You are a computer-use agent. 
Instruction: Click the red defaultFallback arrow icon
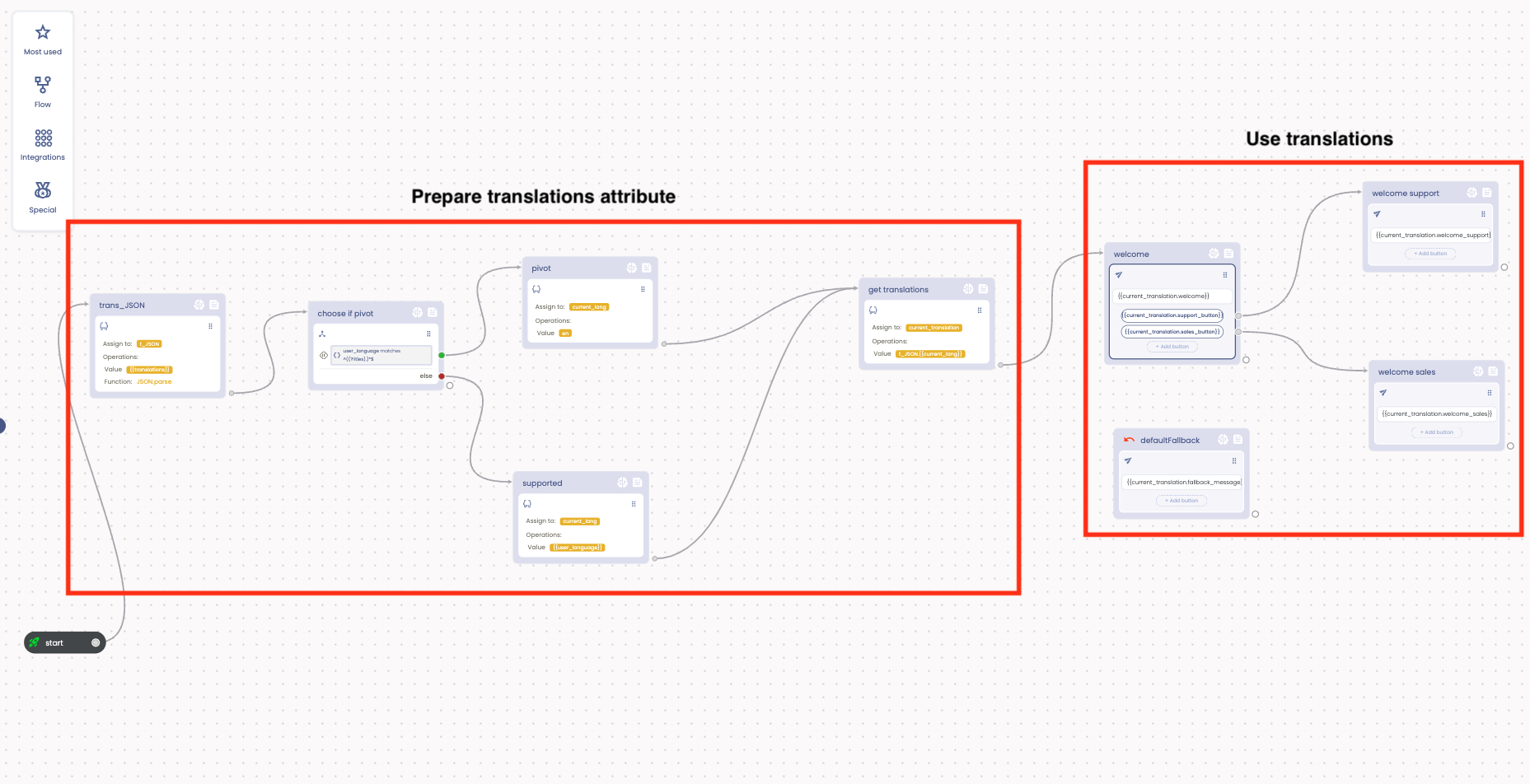point(1129,440)
